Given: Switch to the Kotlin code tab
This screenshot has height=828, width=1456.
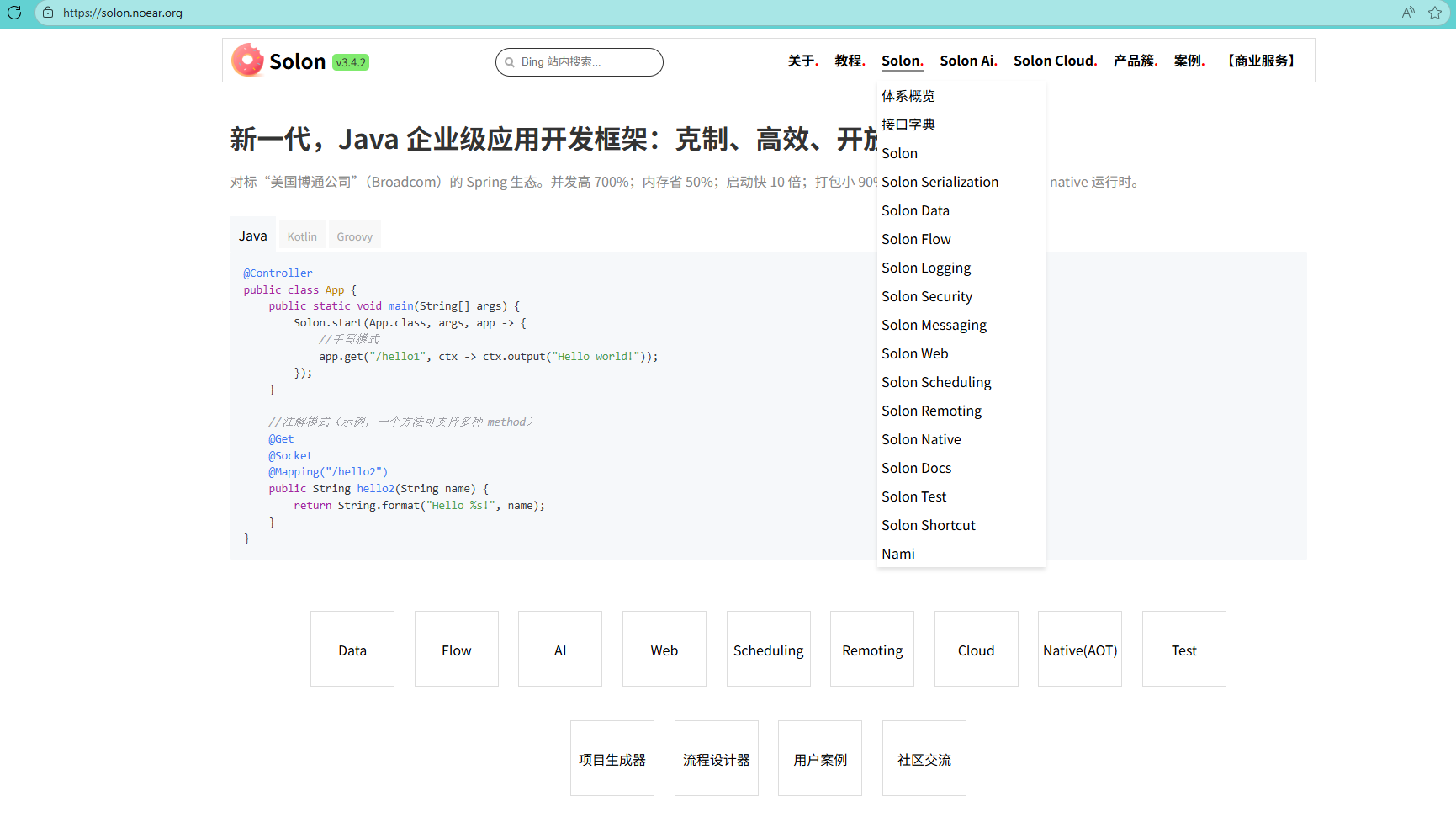Looking at the screenshot, I should click(x=302, y=236).
